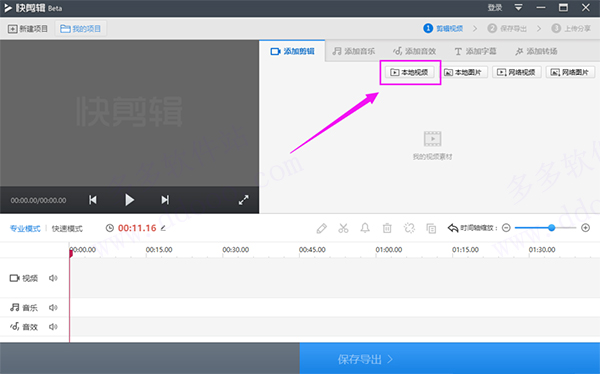Adjust the 时间轴缩放 zoom slider handle
Image resolution: width=600 pixels, height=374 pixels.
[x=551, y=228]
